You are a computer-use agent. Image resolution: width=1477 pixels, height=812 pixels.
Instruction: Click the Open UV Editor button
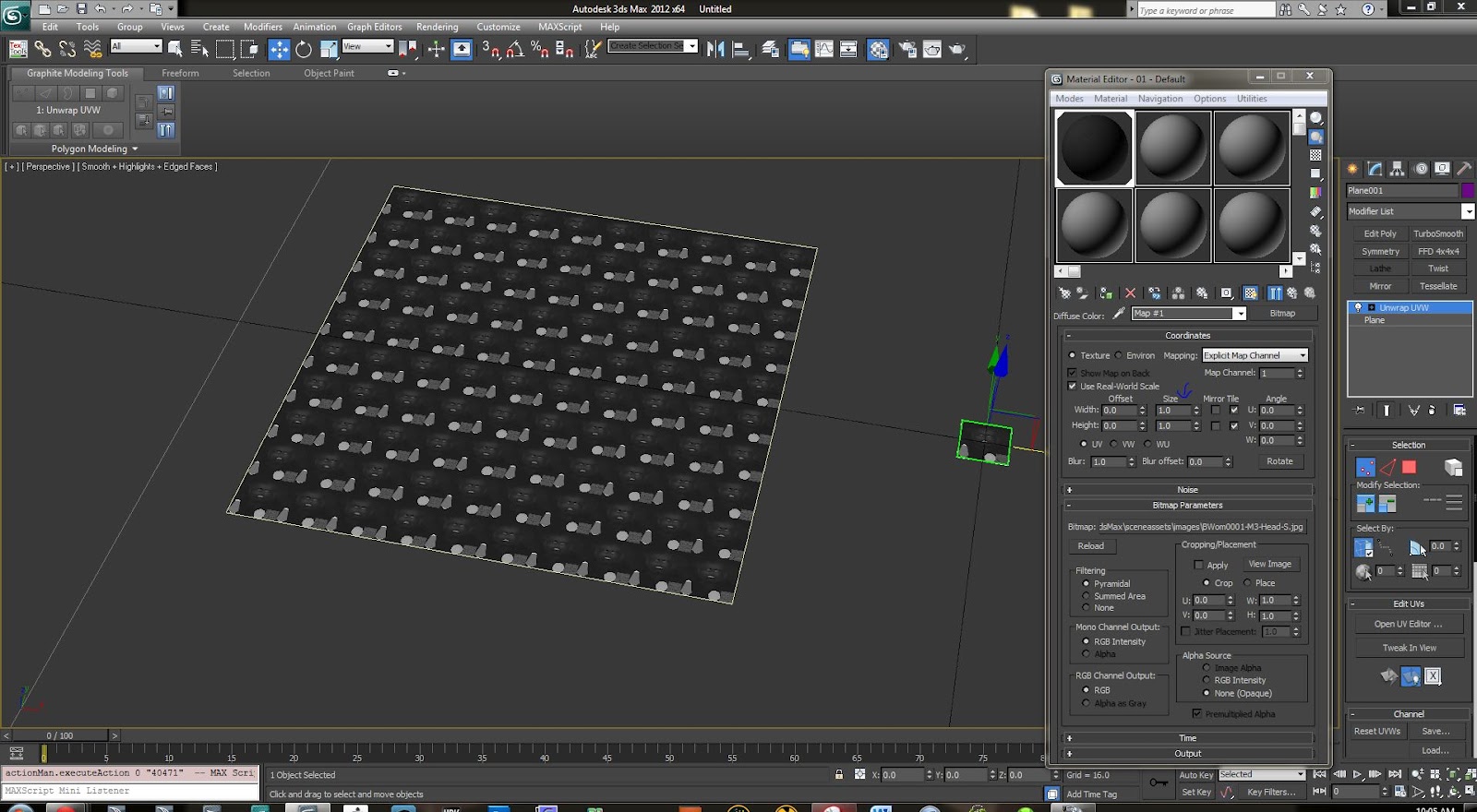tap(1408, 624)
